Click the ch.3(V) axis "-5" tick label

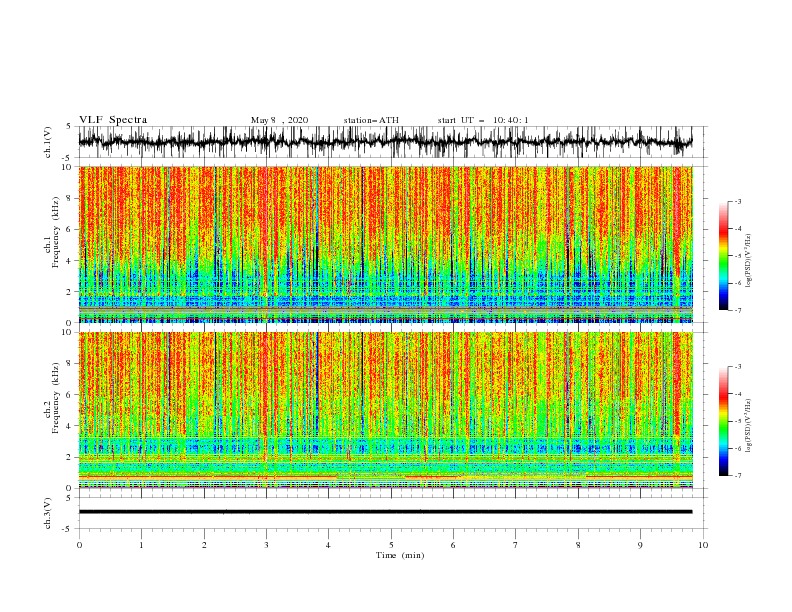(68, 529)
